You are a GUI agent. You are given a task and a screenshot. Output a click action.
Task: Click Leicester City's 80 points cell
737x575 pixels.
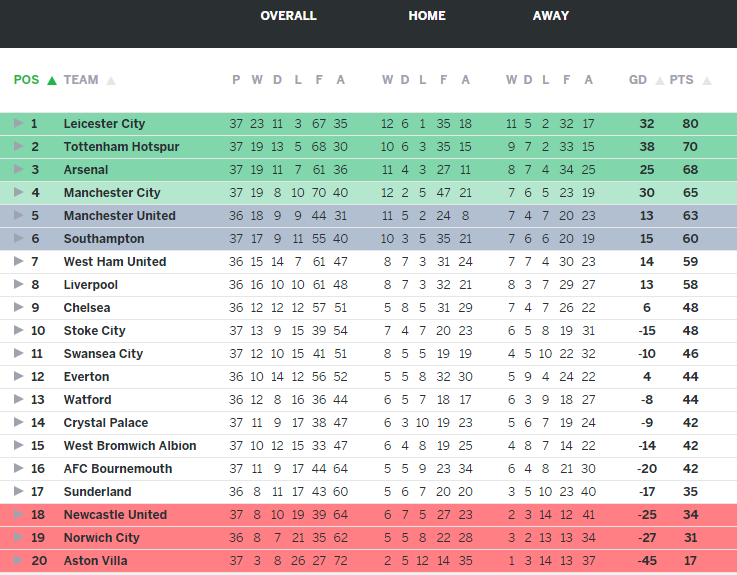point(690,124)
